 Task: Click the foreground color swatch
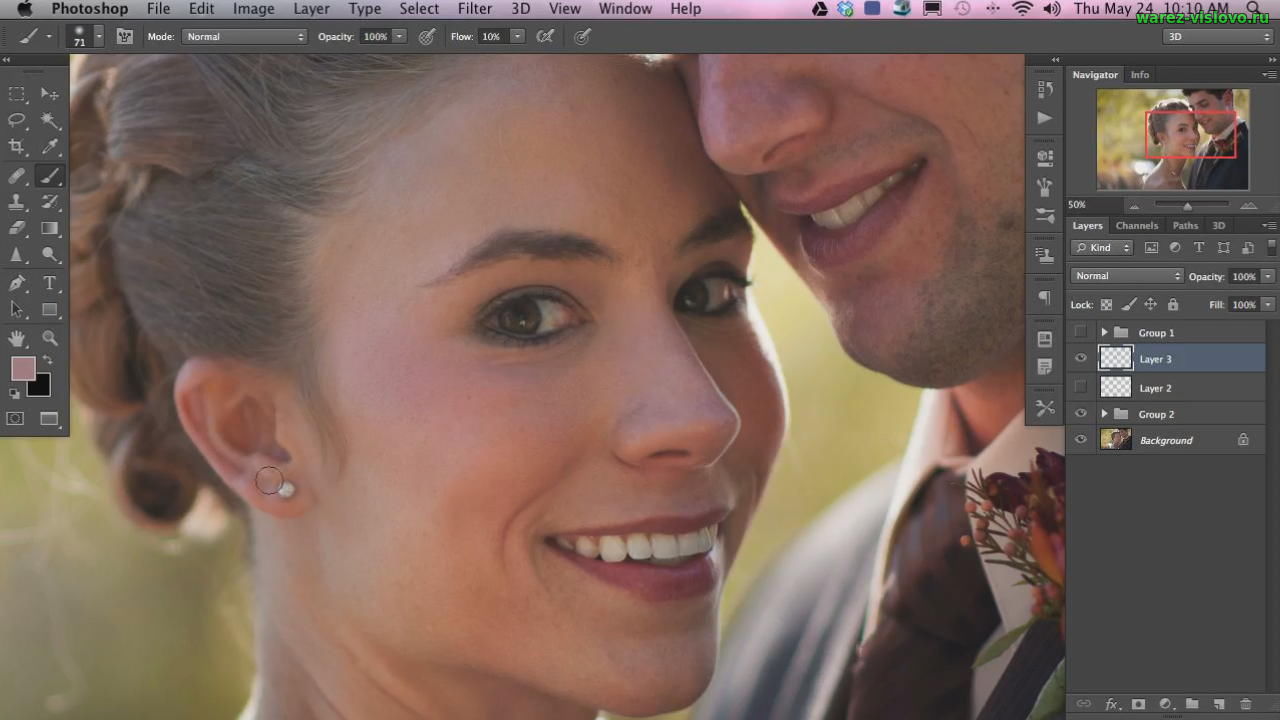coord(23,368)
